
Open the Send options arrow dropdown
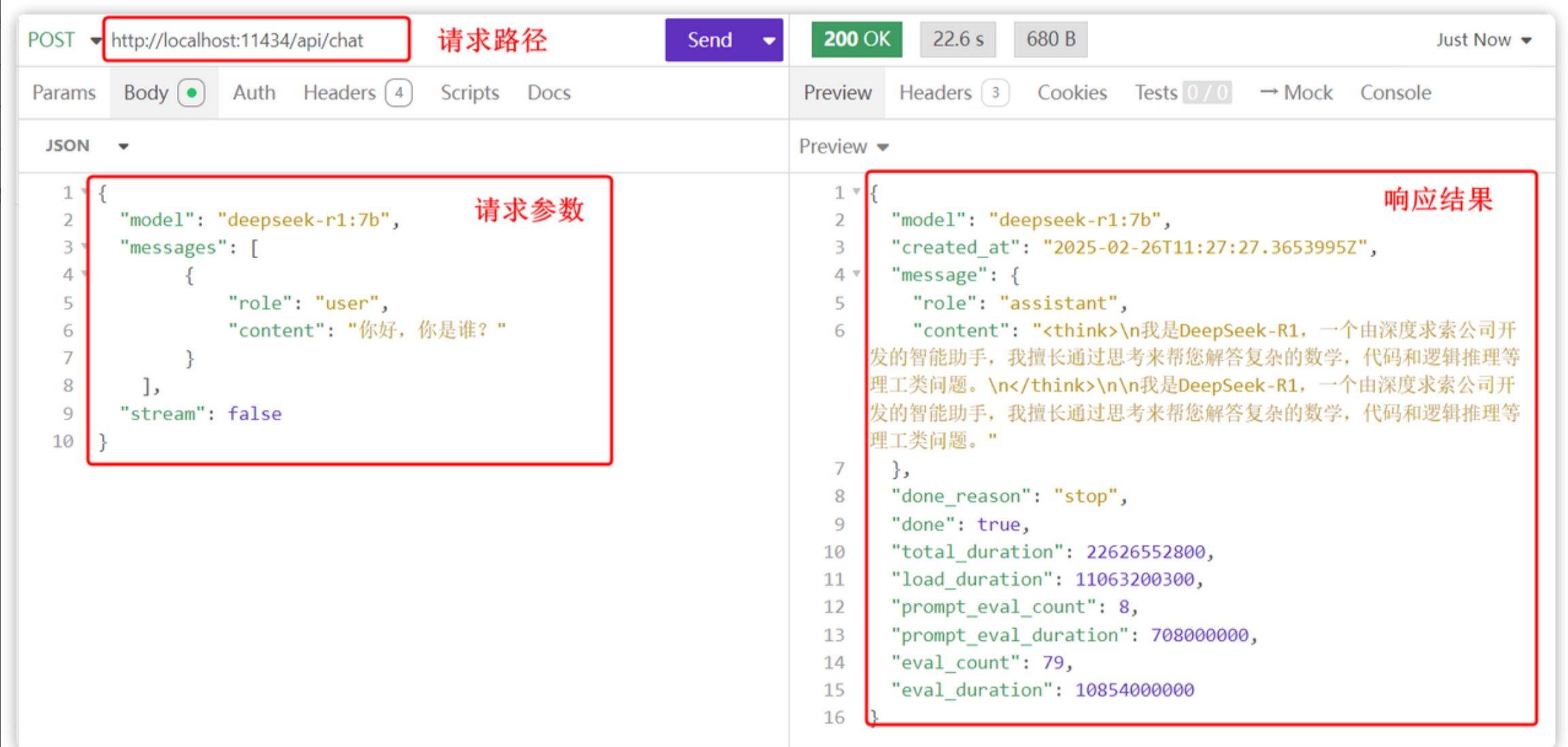coord(769,41)
